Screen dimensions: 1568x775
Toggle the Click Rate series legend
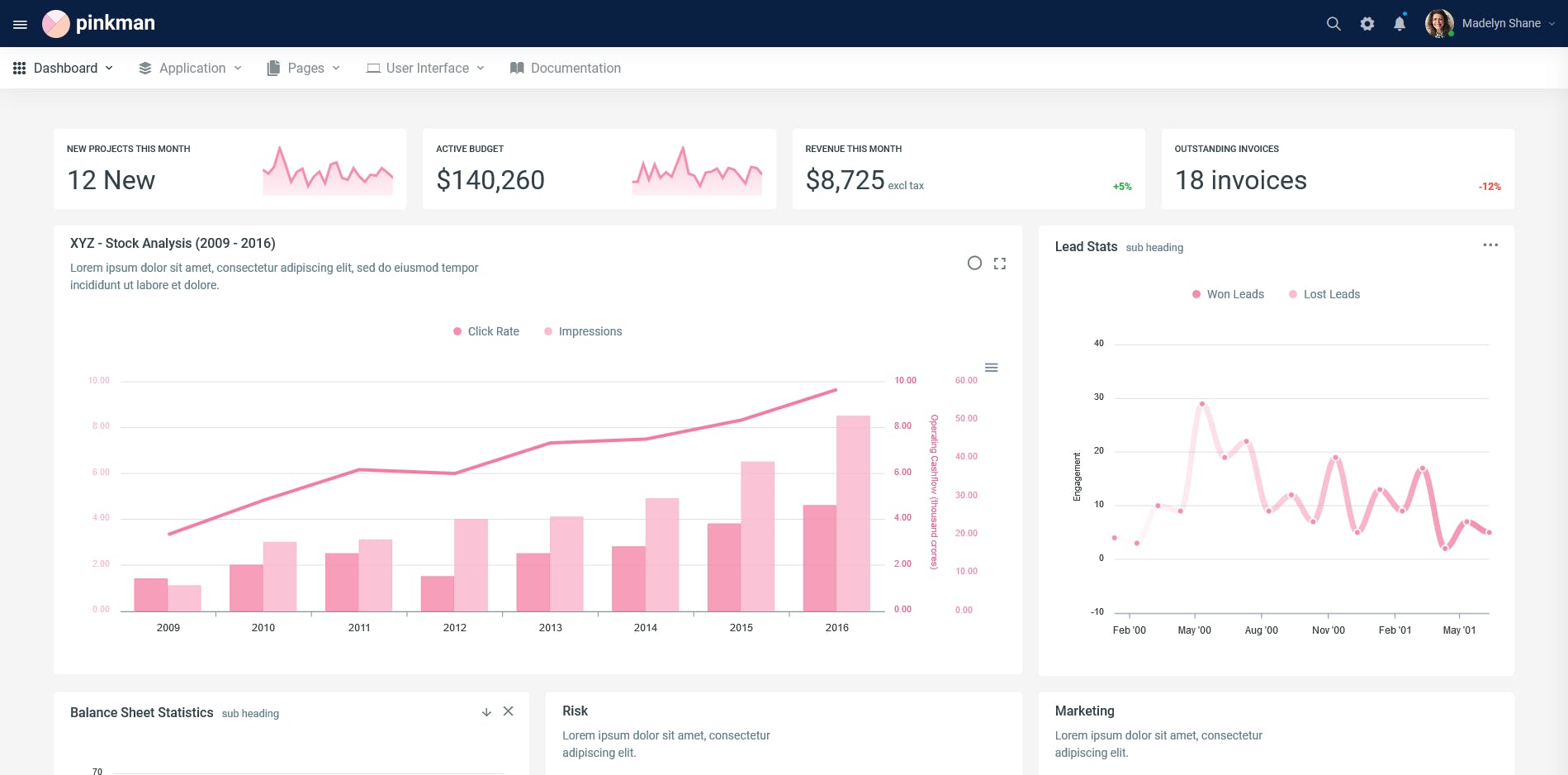(x=486, y=331)
